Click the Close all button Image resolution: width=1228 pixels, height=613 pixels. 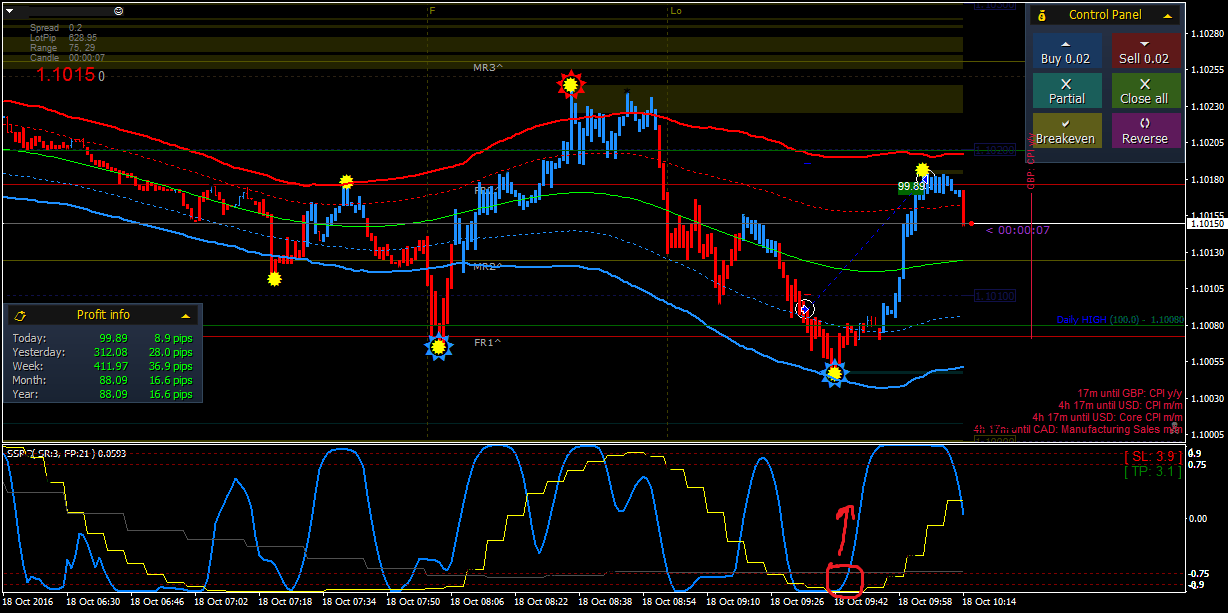click(1144, 91)
